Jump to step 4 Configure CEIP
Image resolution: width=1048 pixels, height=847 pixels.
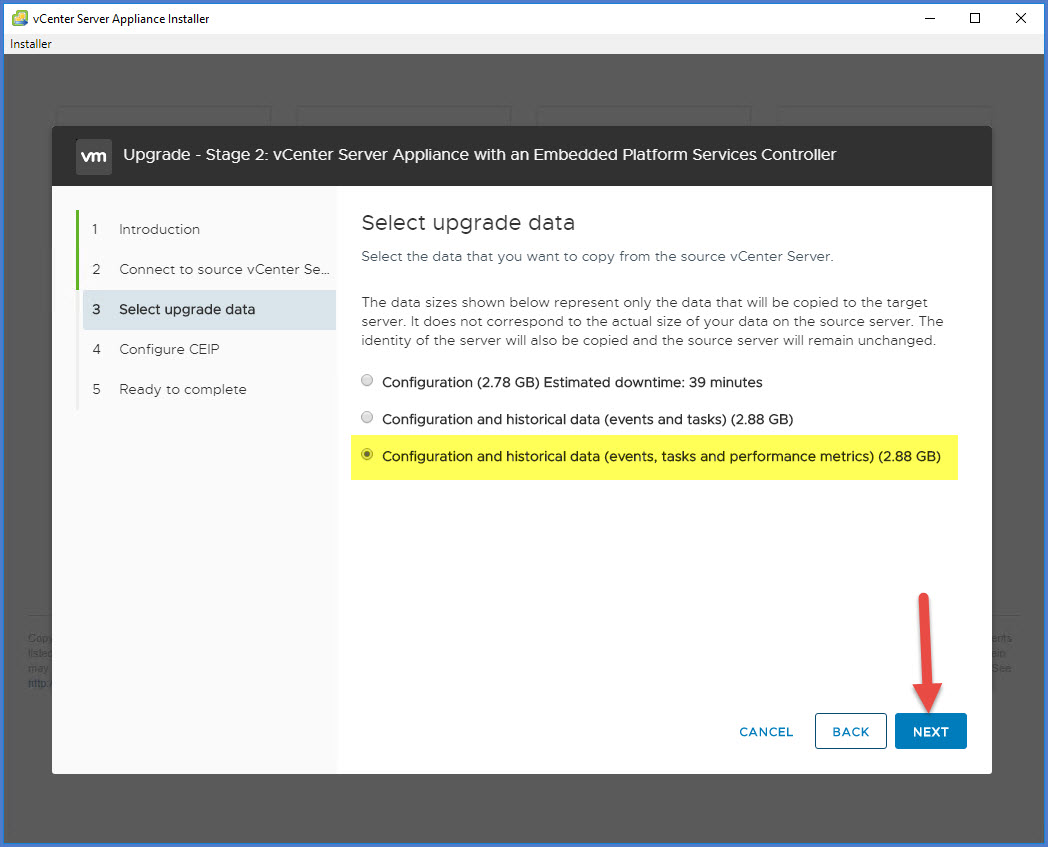[x=169, y=349]
